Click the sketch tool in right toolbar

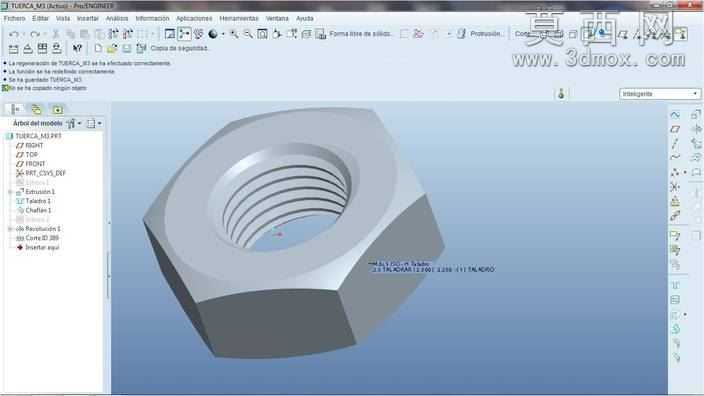[675, 115]
